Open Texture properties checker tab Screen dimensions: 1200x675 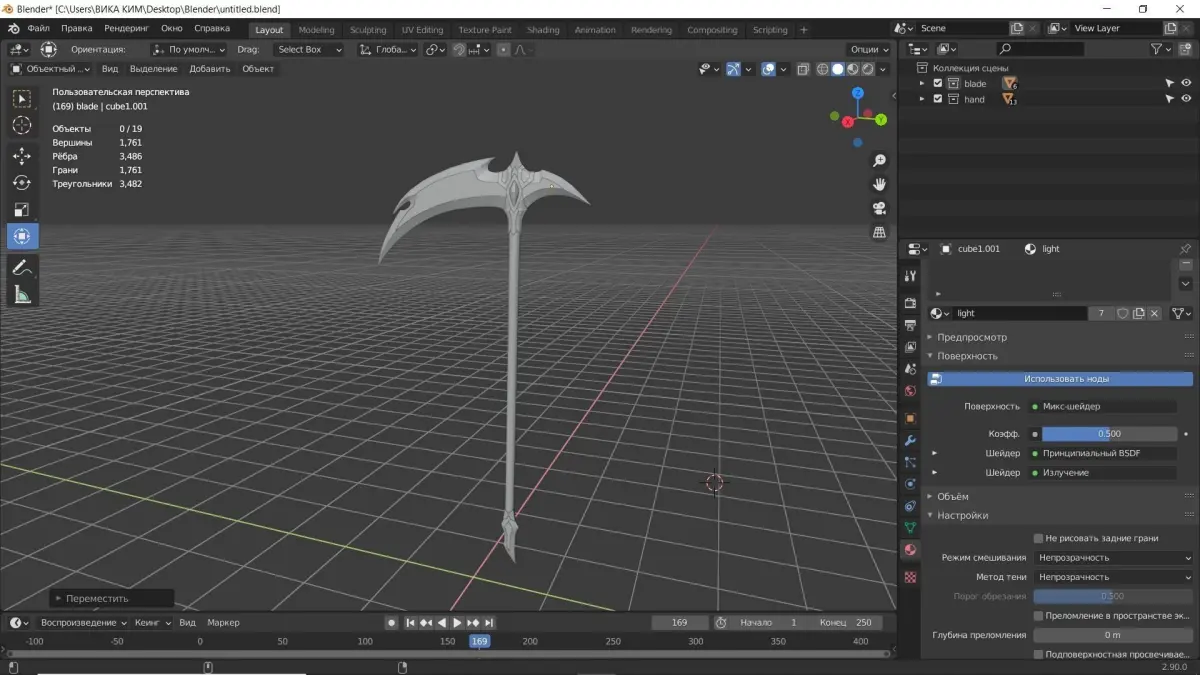910,577
